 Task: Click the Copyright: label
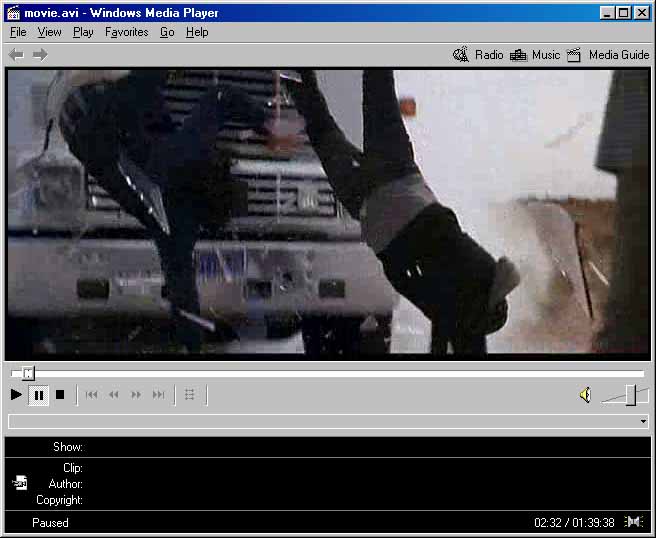coord(59,500)
